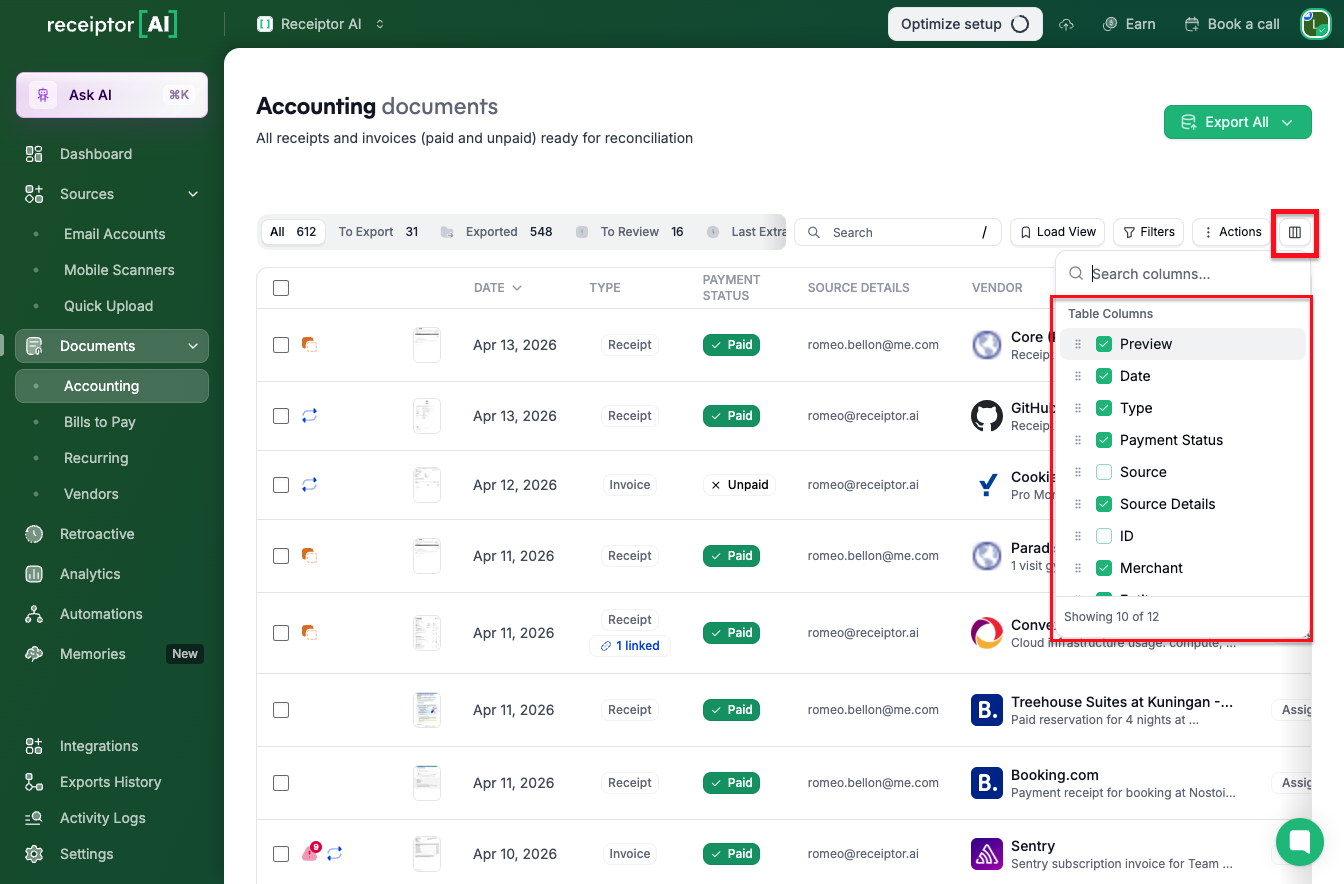Click the Earn button
1344x884 pixels.
[x=1129, y=24]
